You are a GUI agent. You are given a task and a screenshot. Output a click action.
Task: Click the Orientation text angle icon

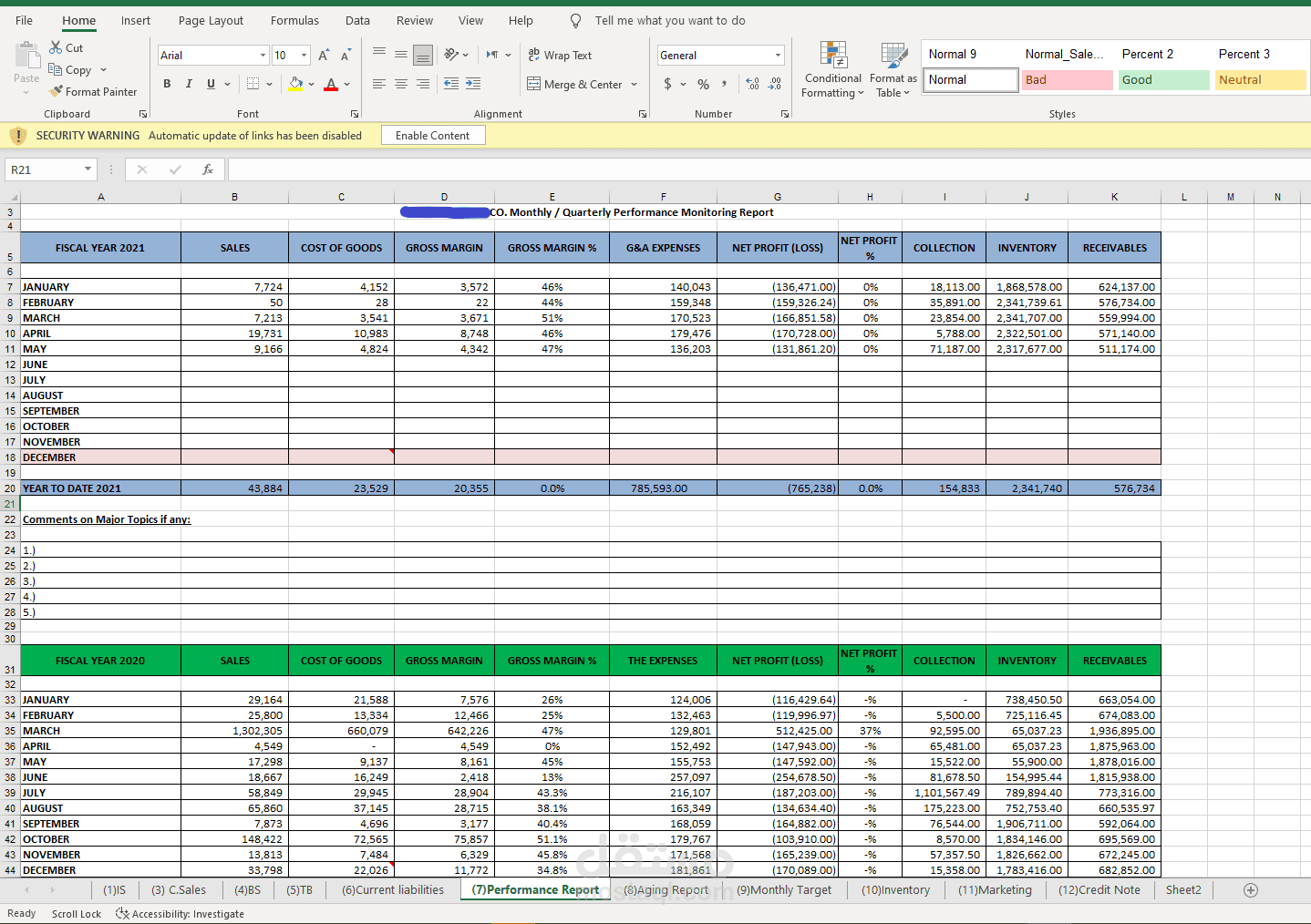point(451,55)
